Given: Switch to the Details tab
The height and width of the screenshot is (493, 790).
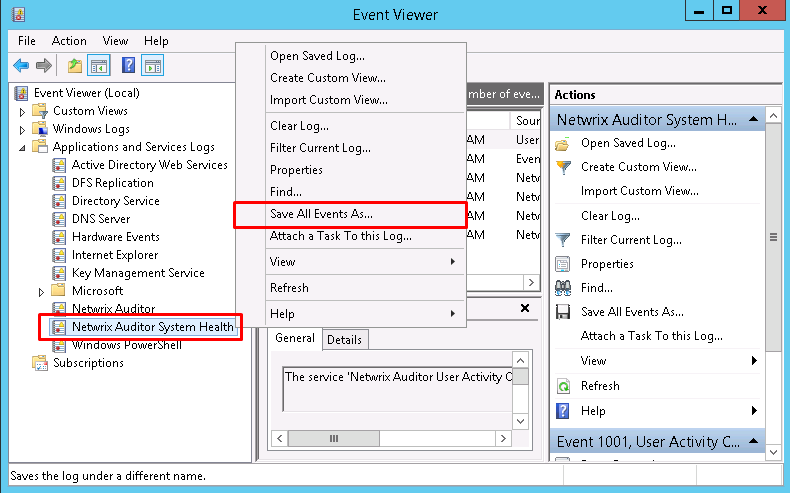Looking at the screenshot, I should pos(345,340).
